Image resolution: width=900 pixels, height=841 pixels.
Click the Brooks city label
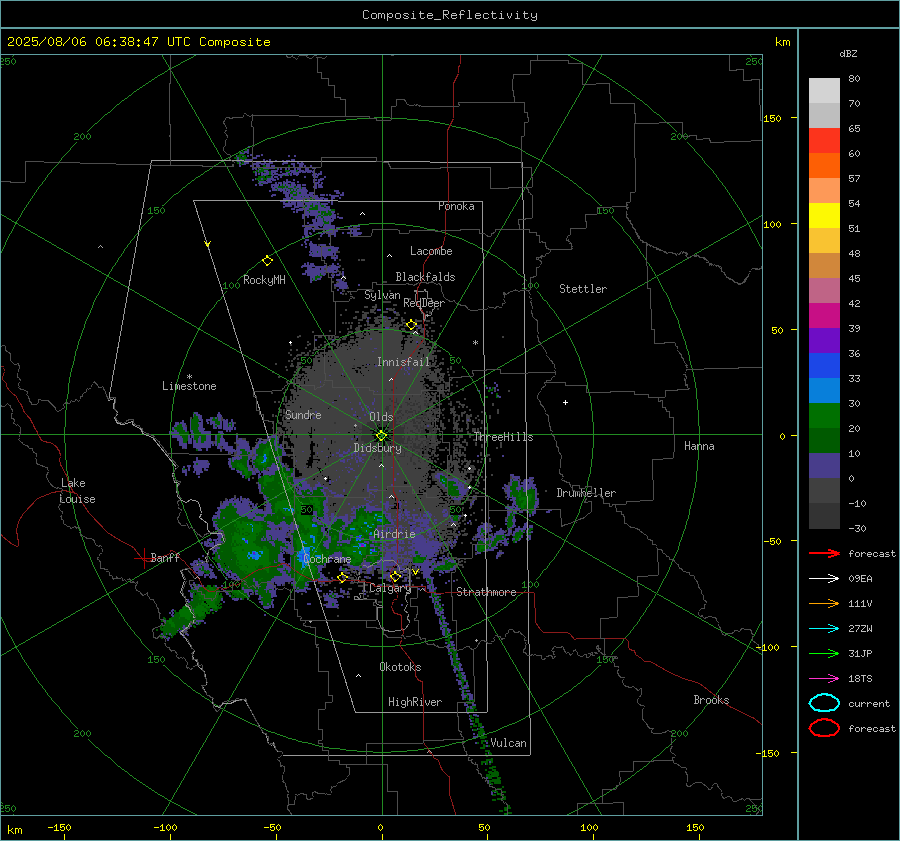click(711, 699)
